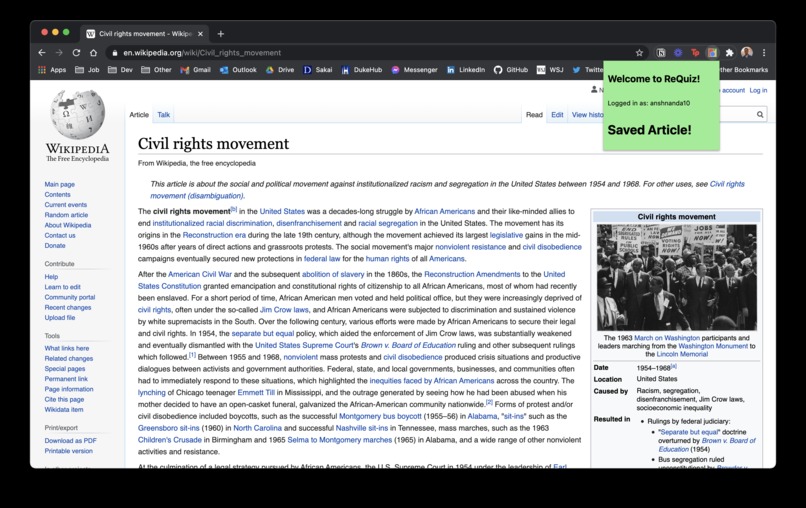806x508 pixels.
Task: Expand the Job bookmarks folder
Action: 87,70
